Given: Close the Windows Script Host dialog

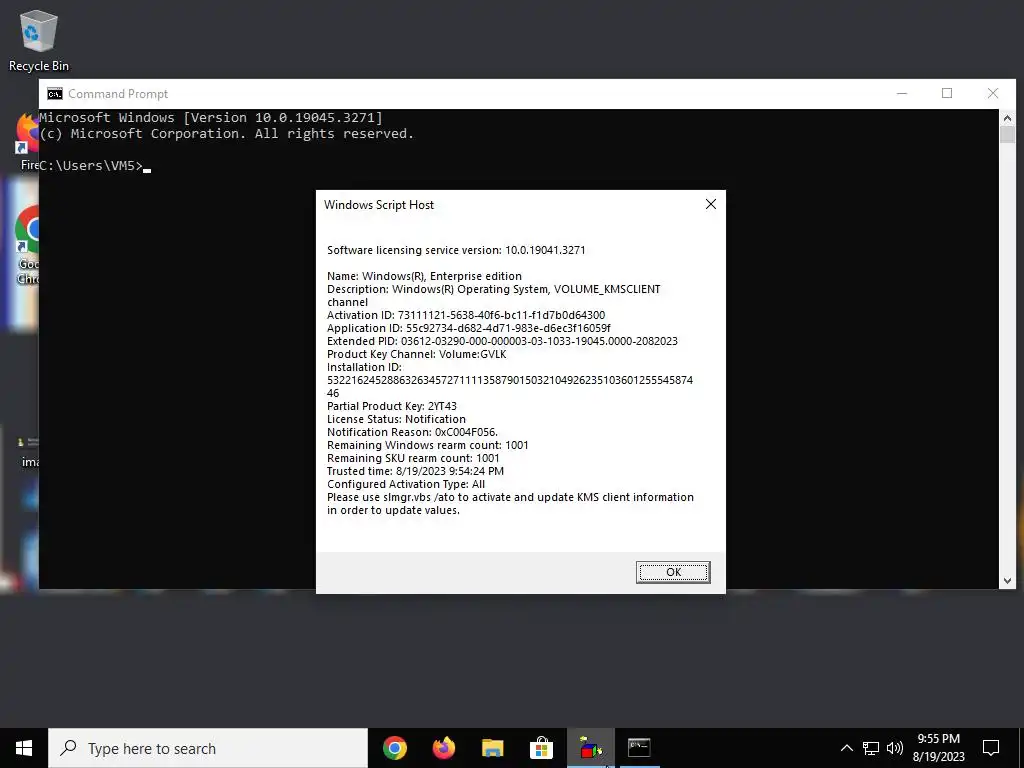Looking at the screenshot, I should [x=711, y=204].
